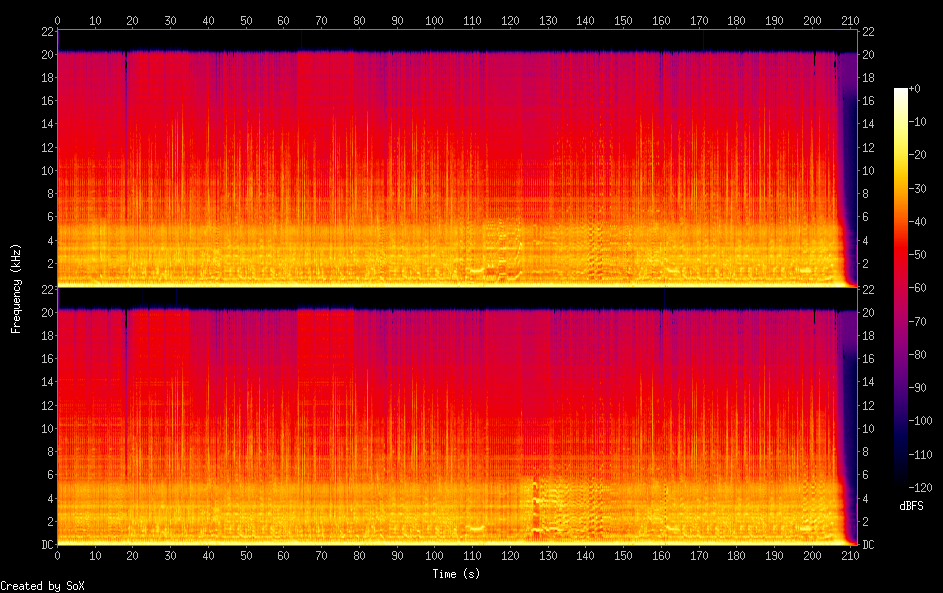Select the +0 label on the dBFS scale
Screen dimensions: 943x593
(x=915, y=89)
